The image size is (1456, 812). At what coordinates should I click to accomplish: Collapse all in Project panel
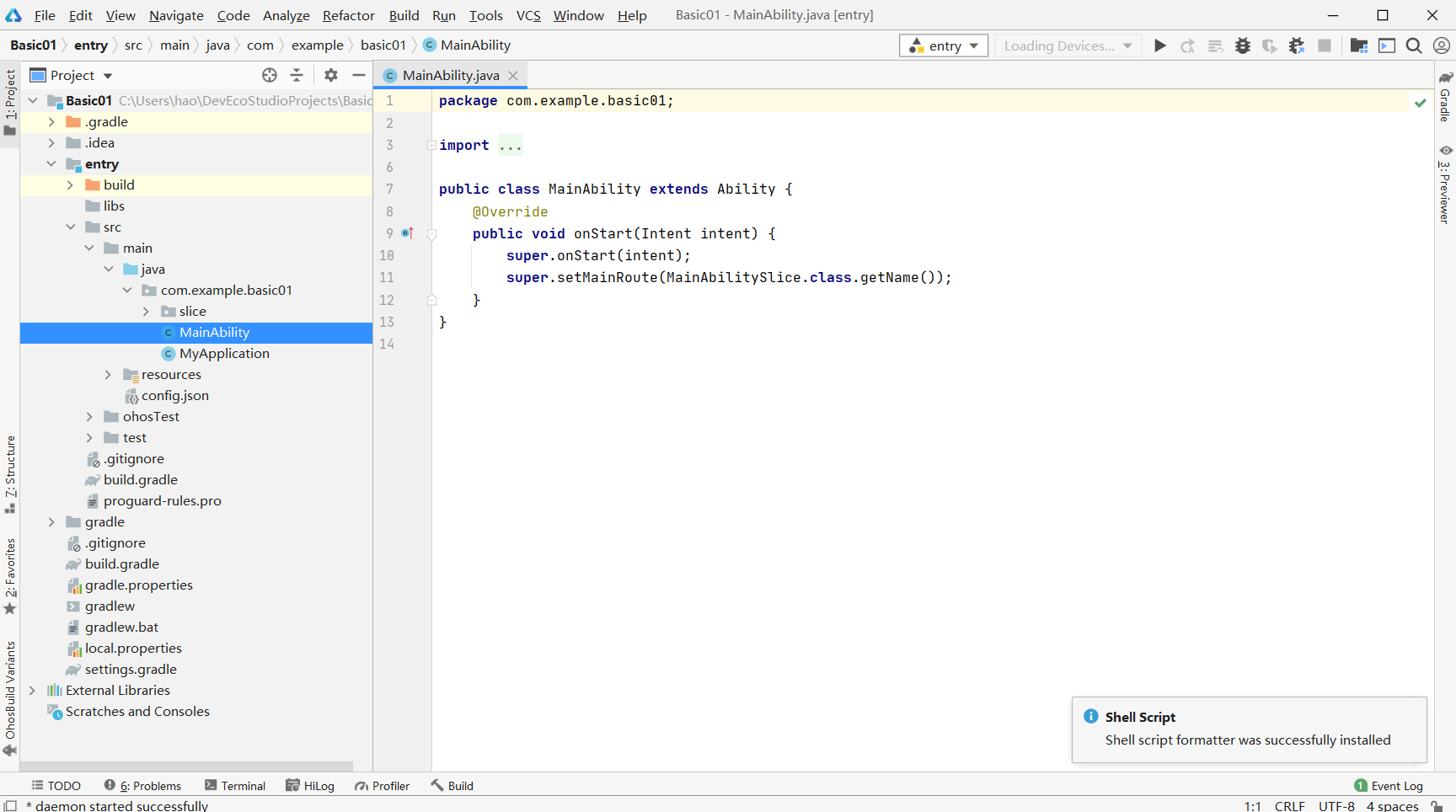click(297, 75)
